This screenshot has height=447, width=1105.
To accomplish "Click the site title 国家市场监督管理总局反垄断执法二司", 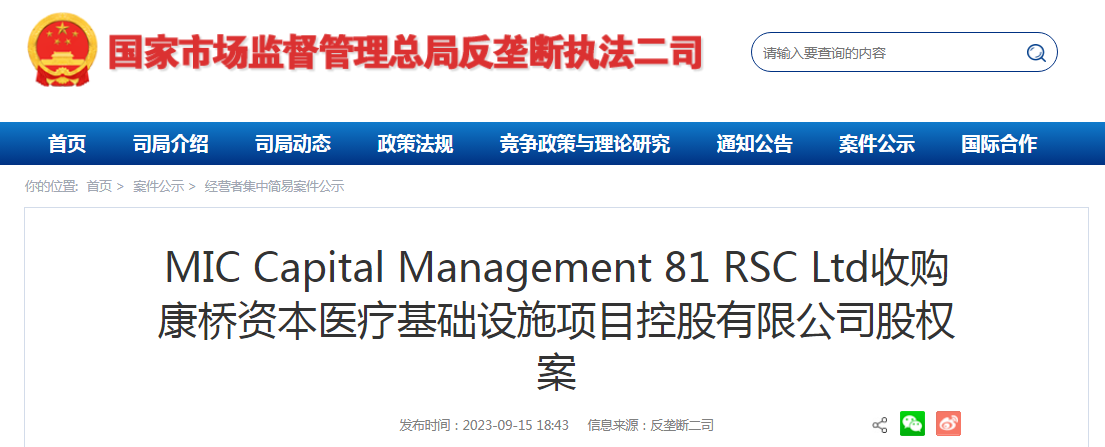I will [x=405, y=53].
